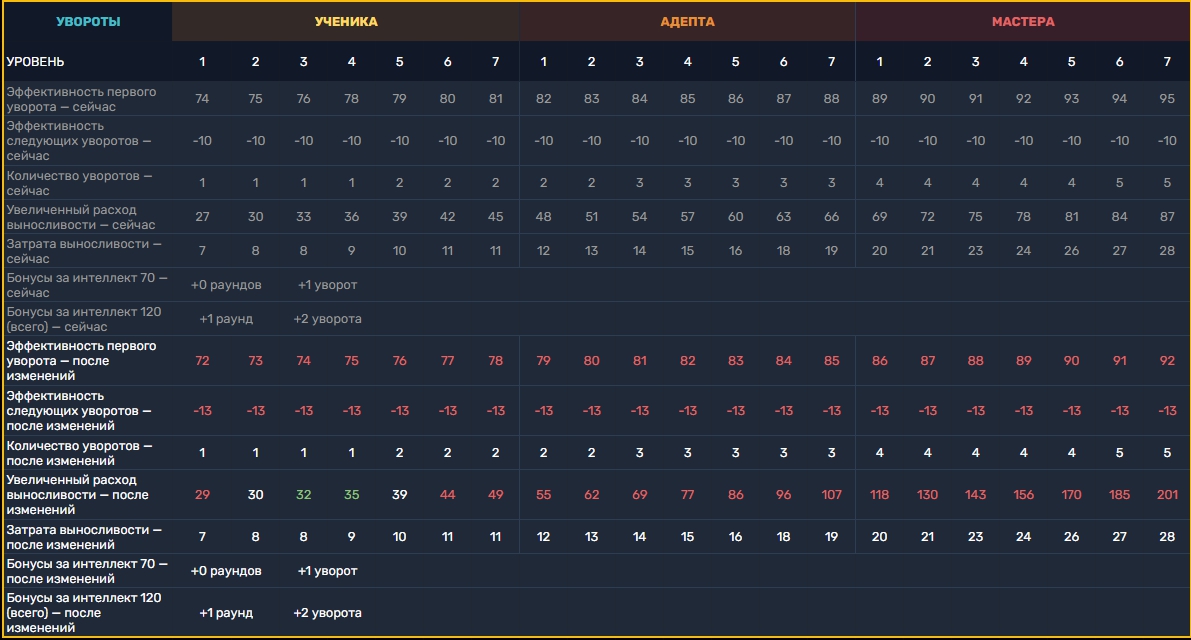Image resolution: width=1191 pixels, height=640 pixels.
Task: Click label 'Бонусы за интеллект 120 (всего) — после изменений'
Action: 84,613
